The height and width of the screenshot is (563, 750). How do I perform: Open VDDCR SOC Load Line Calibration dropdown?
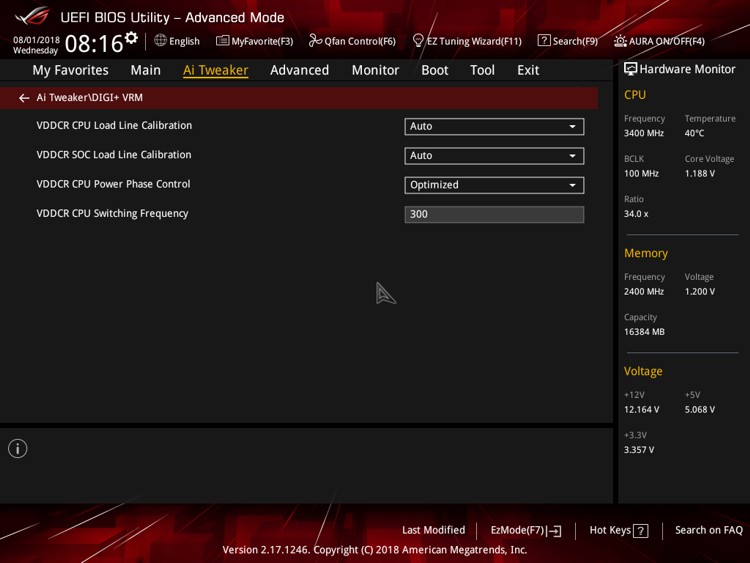tap(494, 155)
